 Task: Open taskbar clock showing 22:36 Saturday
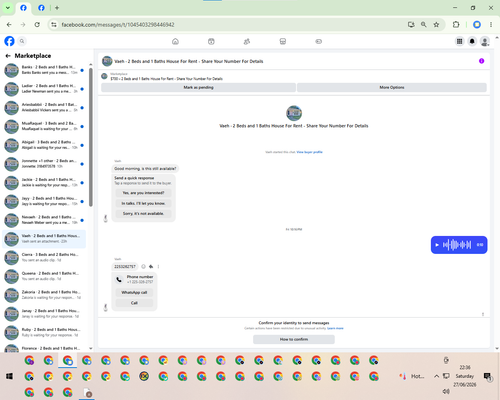pyautogui.click(x=465, y=376)
